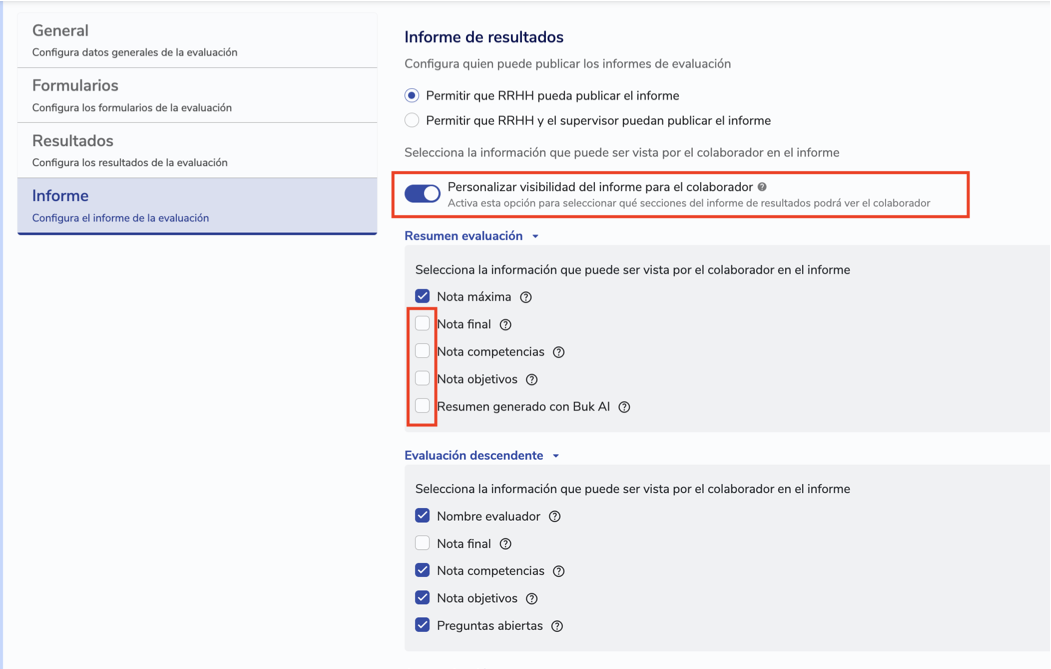Image resolution: width=1051 pixels, height=669 pixels.
Task: Click help icon next to Nota máxima
Action: tap(526, 297)
